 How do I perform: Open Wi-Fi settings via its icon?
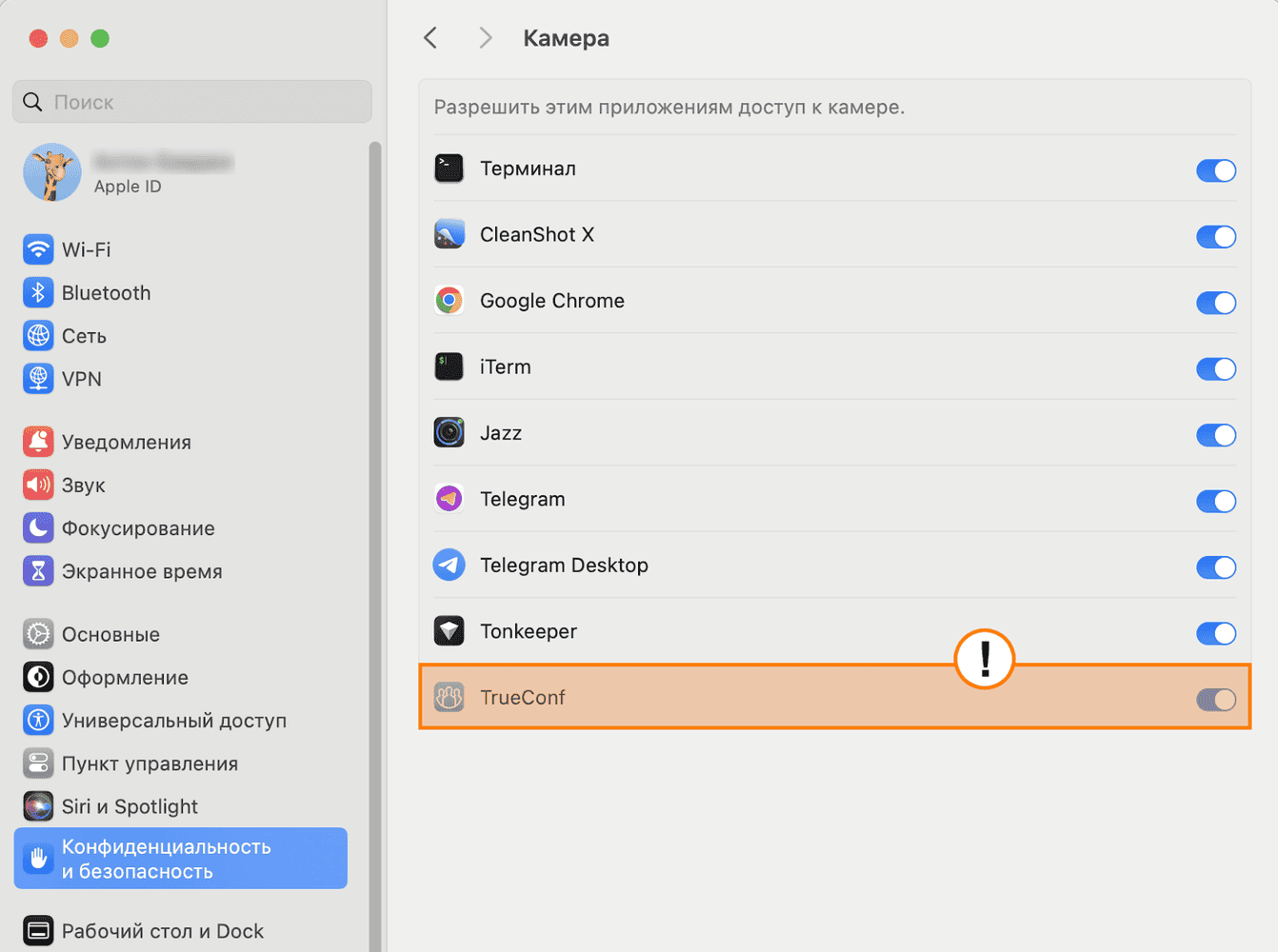[x=38, y=249]
